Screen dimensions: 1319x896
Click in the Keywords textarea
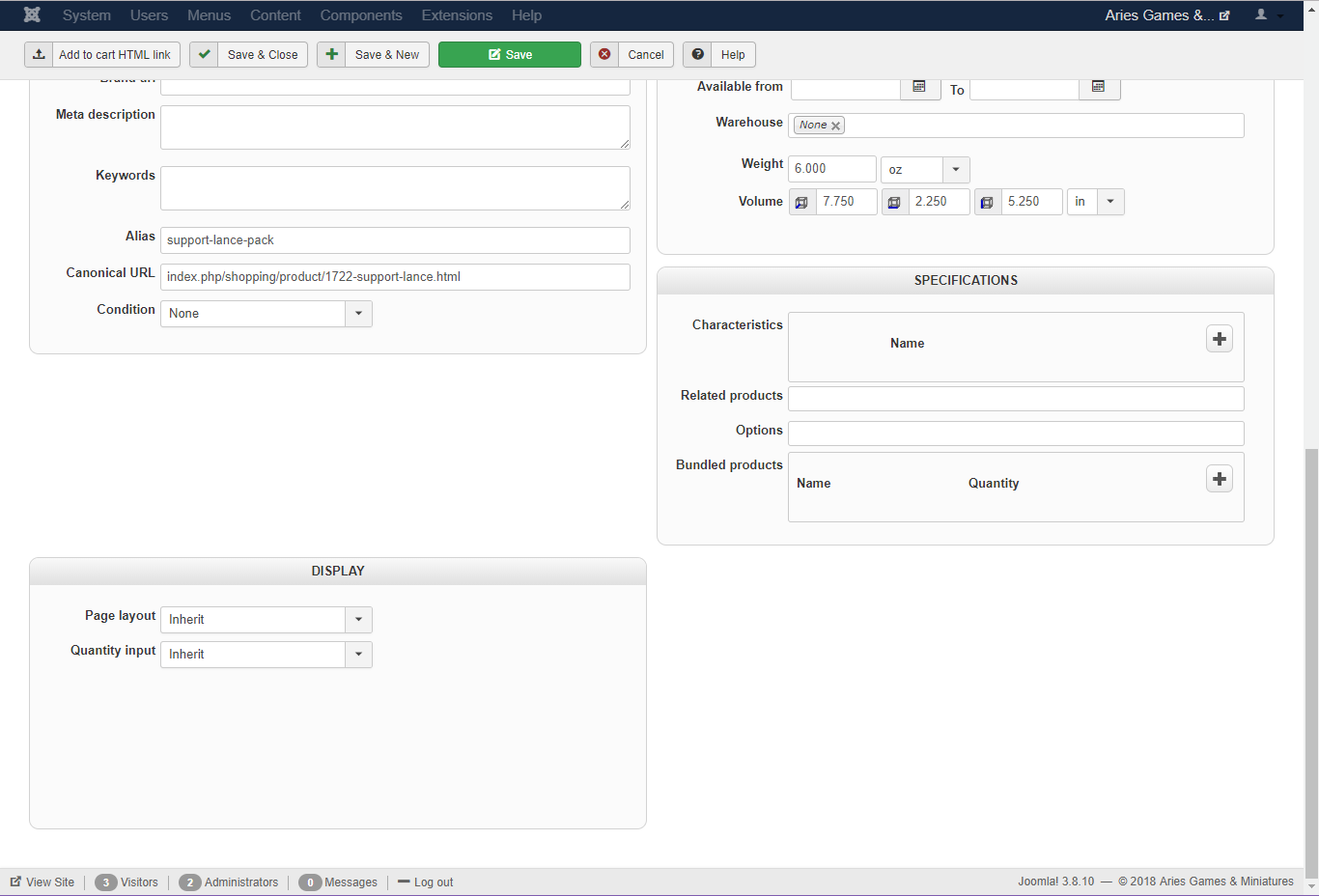[x=395, y=188]
